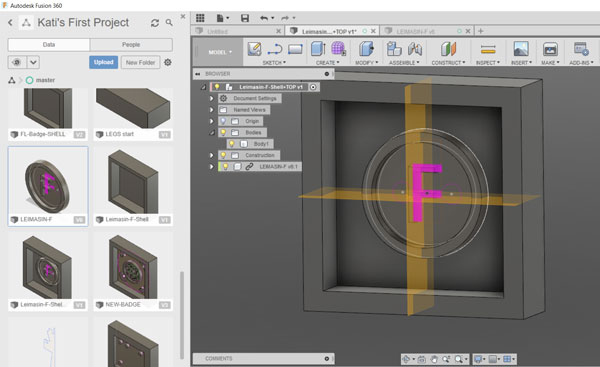The width and height of the screenshot is (600, 367).
Task: Open the Display Settings dropdown
Action: [479, 359]
